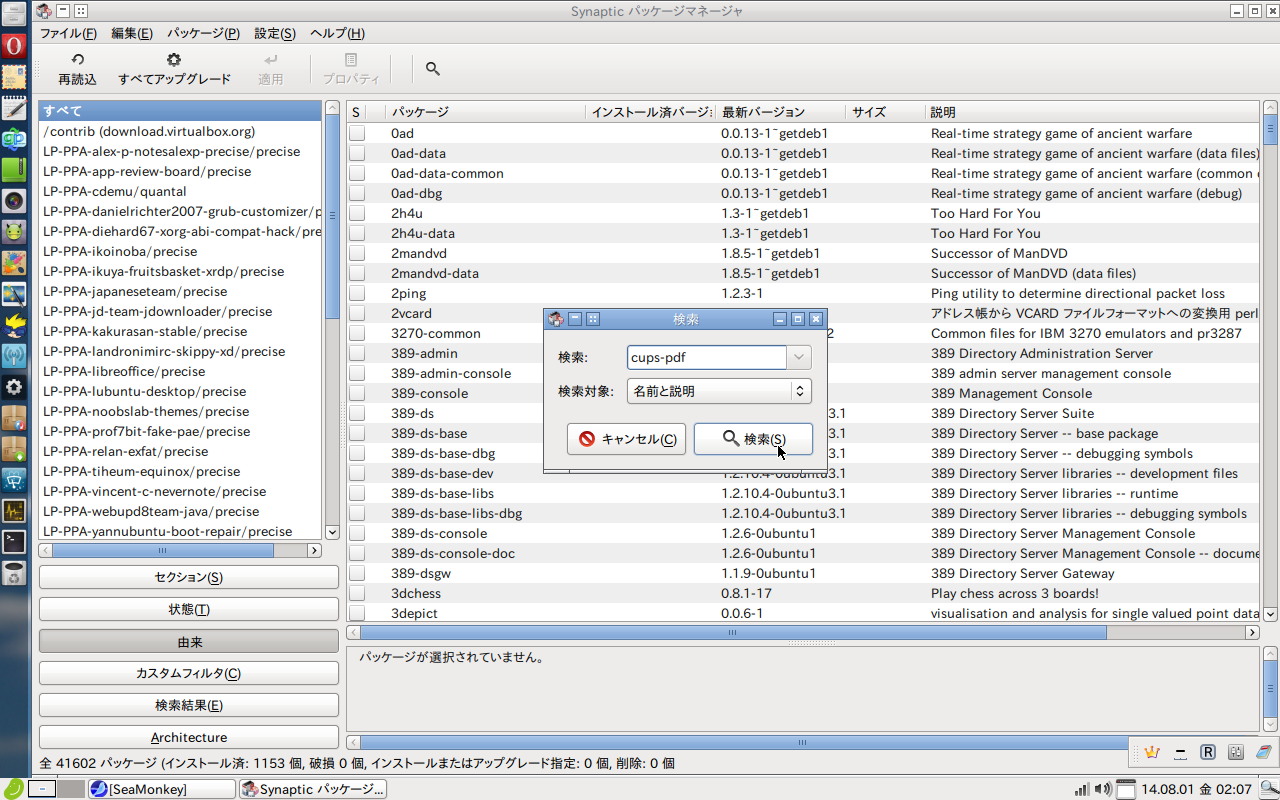
Task: Mark the status checkbox for 0ad
Action: tap(357, 133)
